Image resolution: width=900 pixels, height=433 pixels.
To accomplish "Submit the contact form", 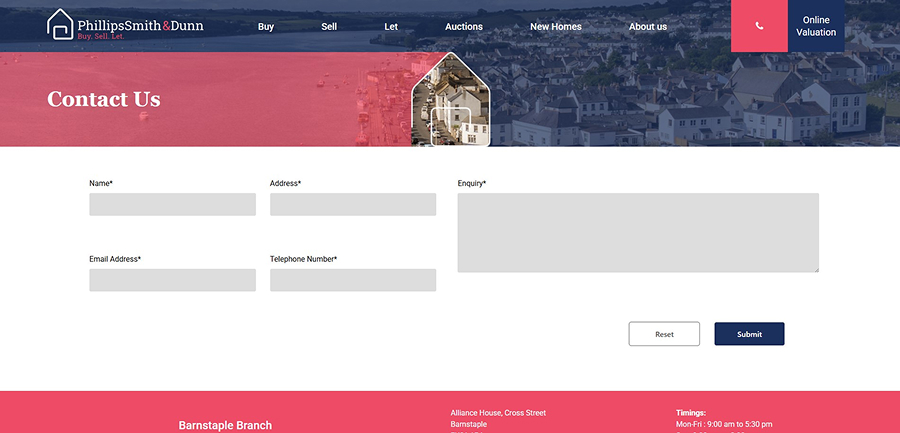I will click(749, 334).
